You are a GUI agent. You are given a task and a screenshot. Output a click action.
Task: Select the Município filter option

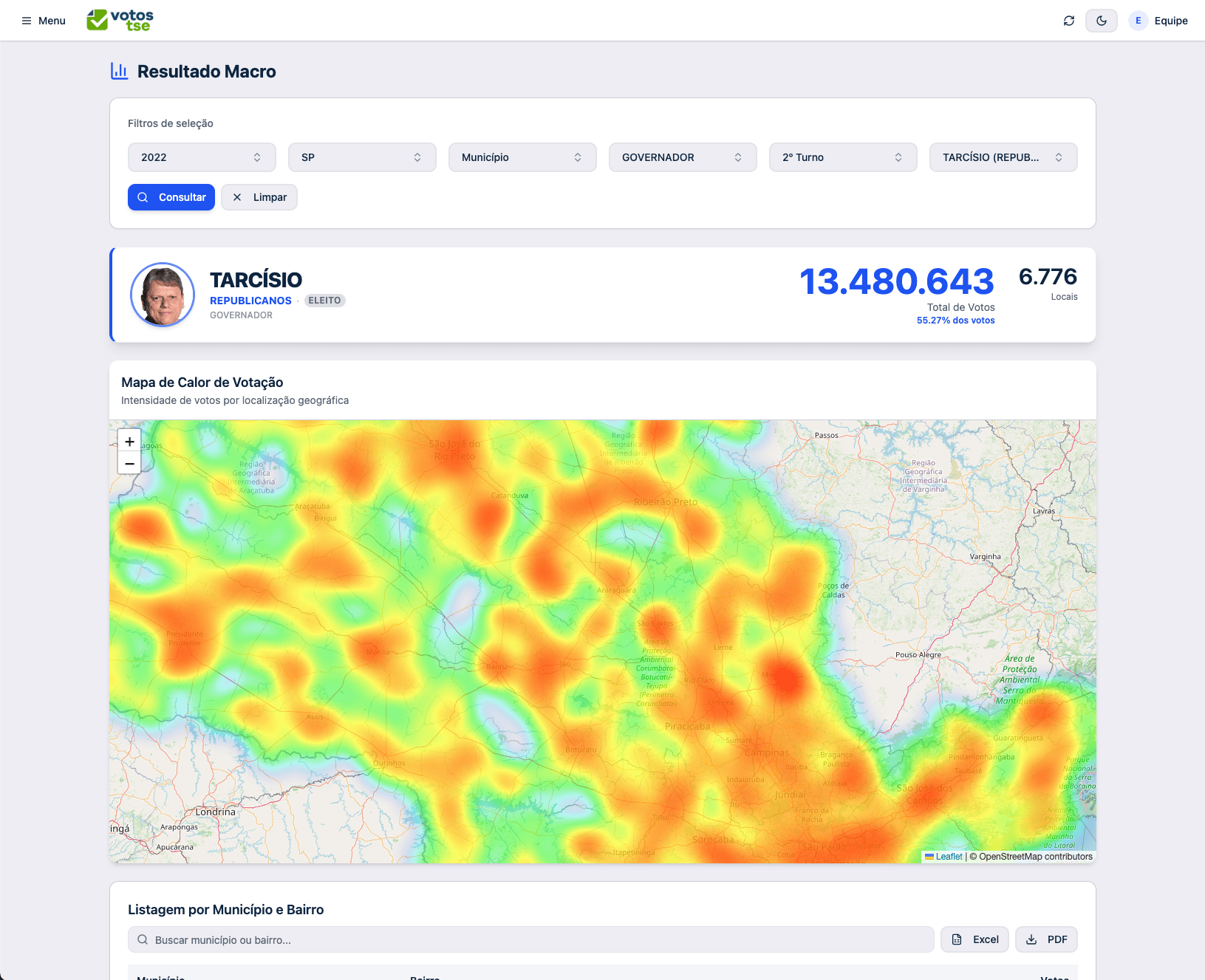pos(522,157)
